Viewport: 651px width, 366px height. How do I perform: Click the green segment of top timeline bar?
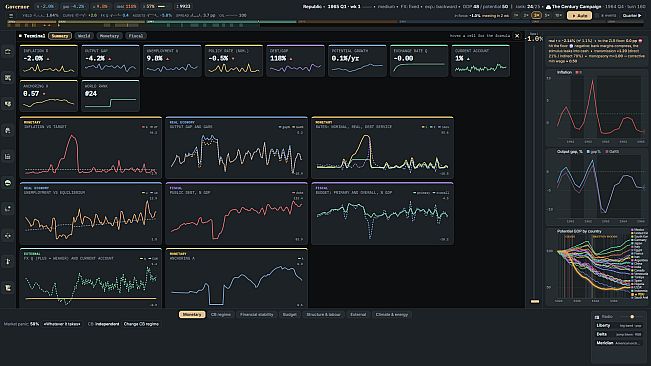pos(220,22)
